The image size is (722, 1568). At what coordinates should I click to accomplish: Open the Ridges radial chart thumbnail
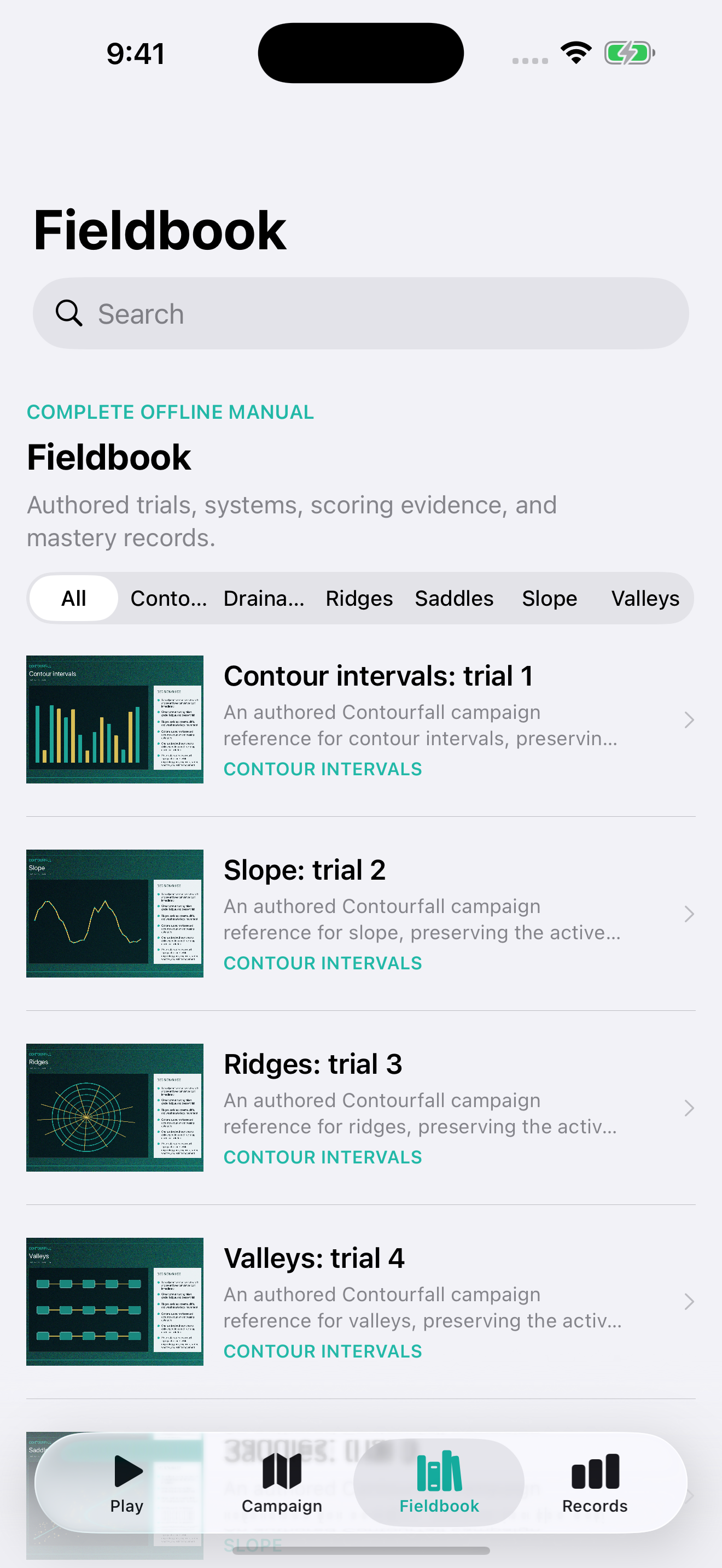114,1108
